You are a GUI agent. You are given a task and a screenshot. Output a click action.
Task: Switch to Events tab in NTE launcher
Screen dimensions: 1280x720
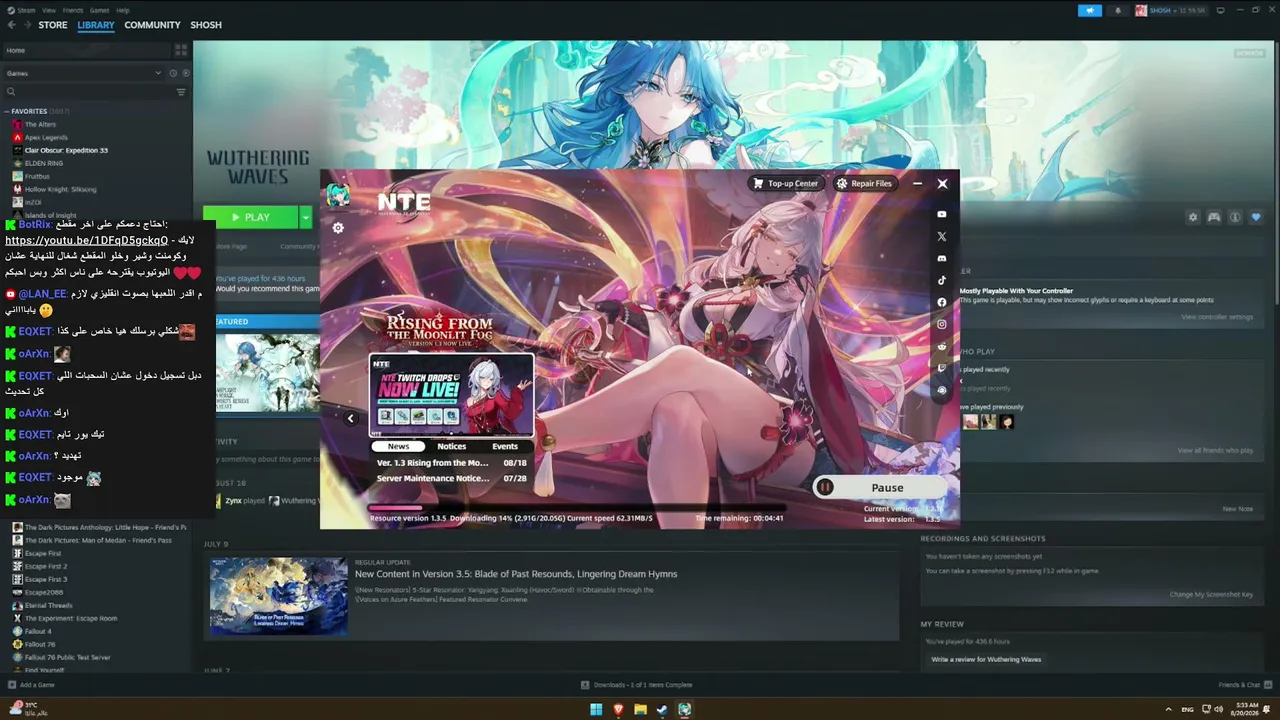tap(505, 446)
